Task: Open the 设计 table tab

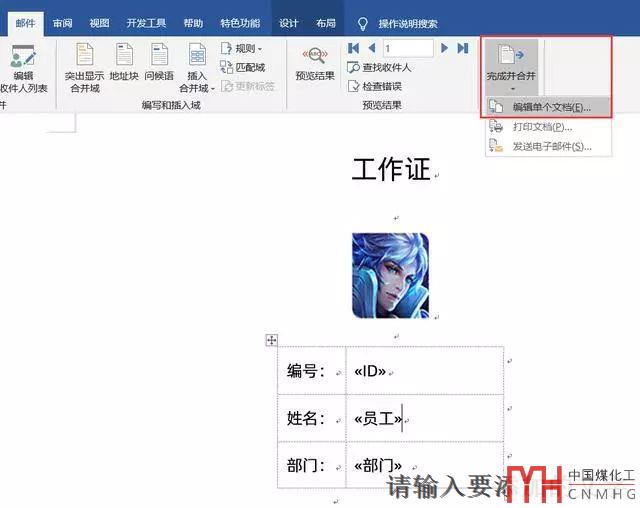Action: [289, 23]
